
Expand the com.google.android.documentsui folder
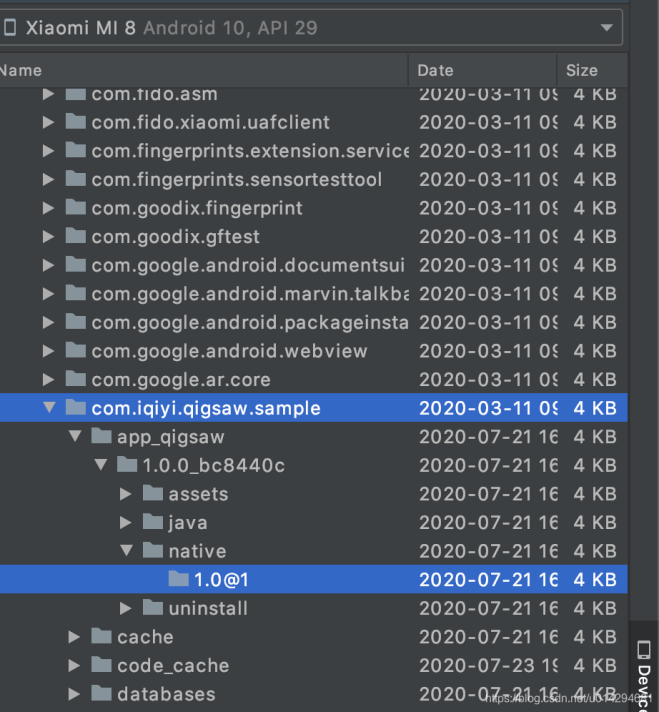click(x=48, y=265)
